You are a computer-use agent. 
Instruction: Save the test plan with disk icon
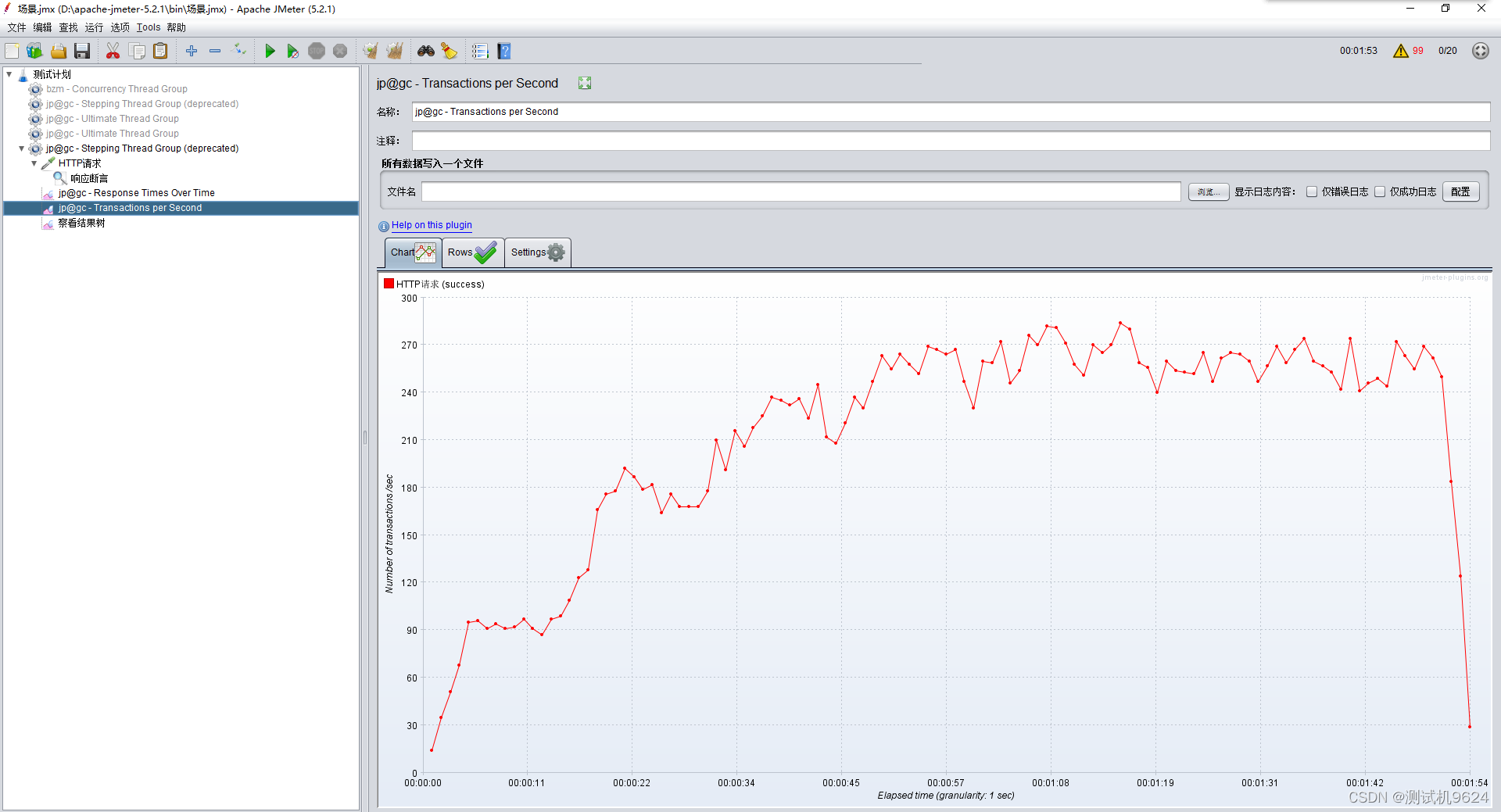(82, 51)
